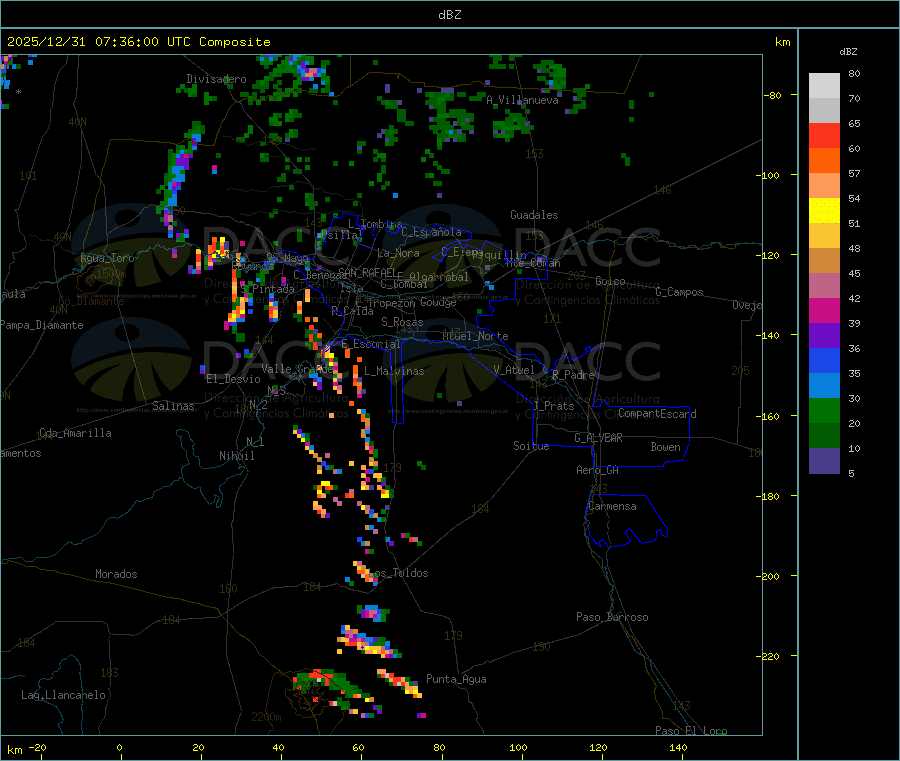Click the 'Soitue' map label
900x761 pixels.
532,446
